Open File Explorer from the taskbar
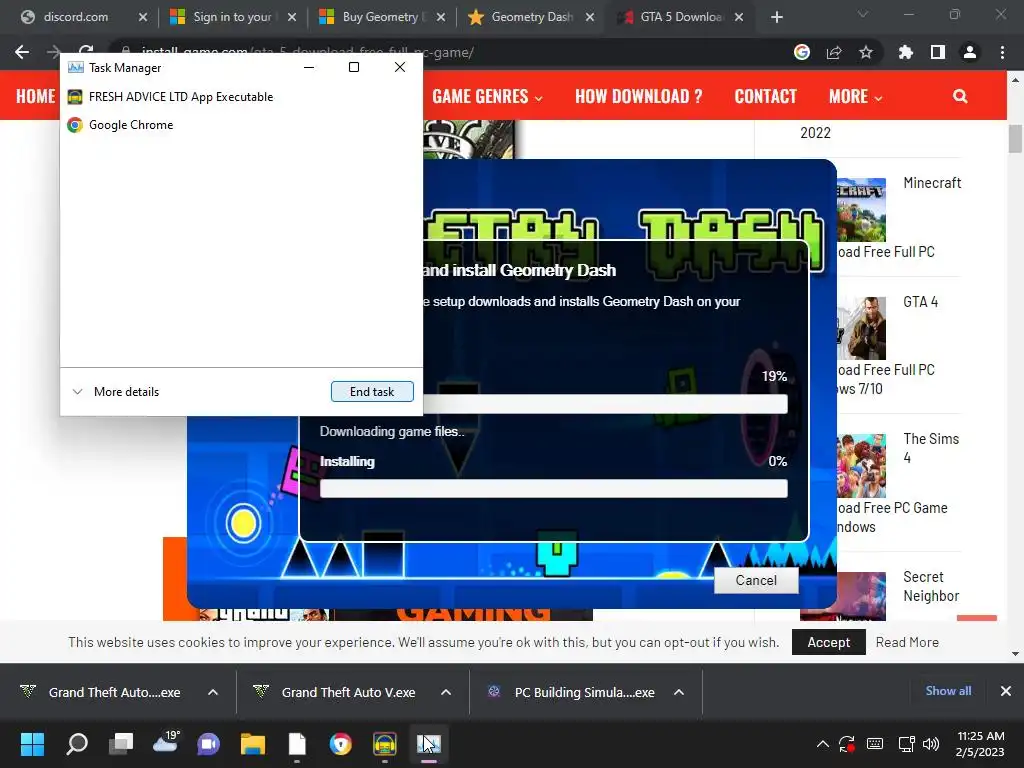Image resolution: width=1024 pixels, height=768 pixels. (x=253, y=743)
